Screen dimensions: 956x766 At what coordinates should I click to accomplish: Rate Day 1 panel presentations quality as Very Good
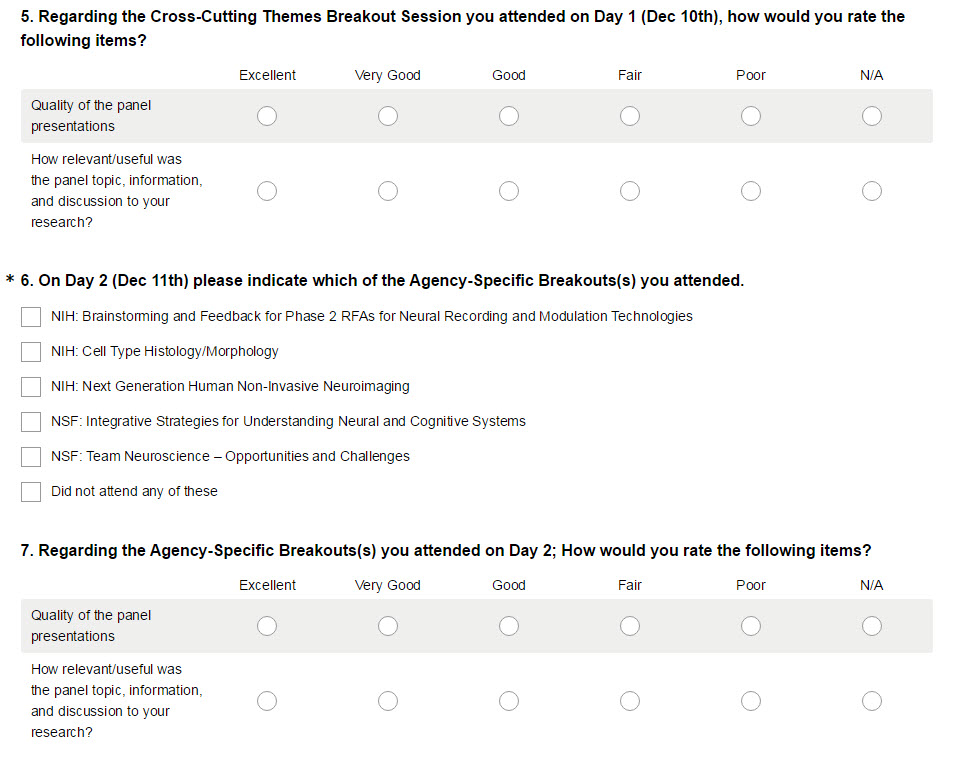pos(388,116)
